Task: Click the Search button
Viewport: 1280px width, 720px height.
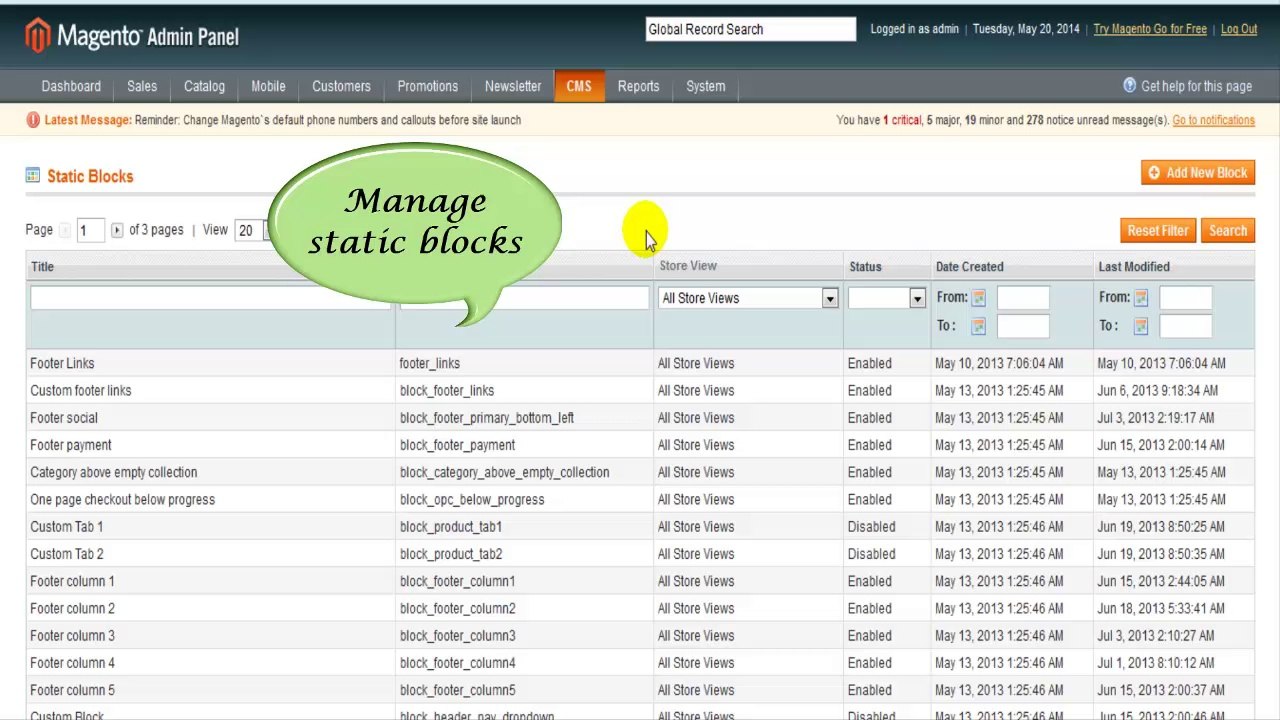Action: pyautogui.click(x=1228, y=231)
